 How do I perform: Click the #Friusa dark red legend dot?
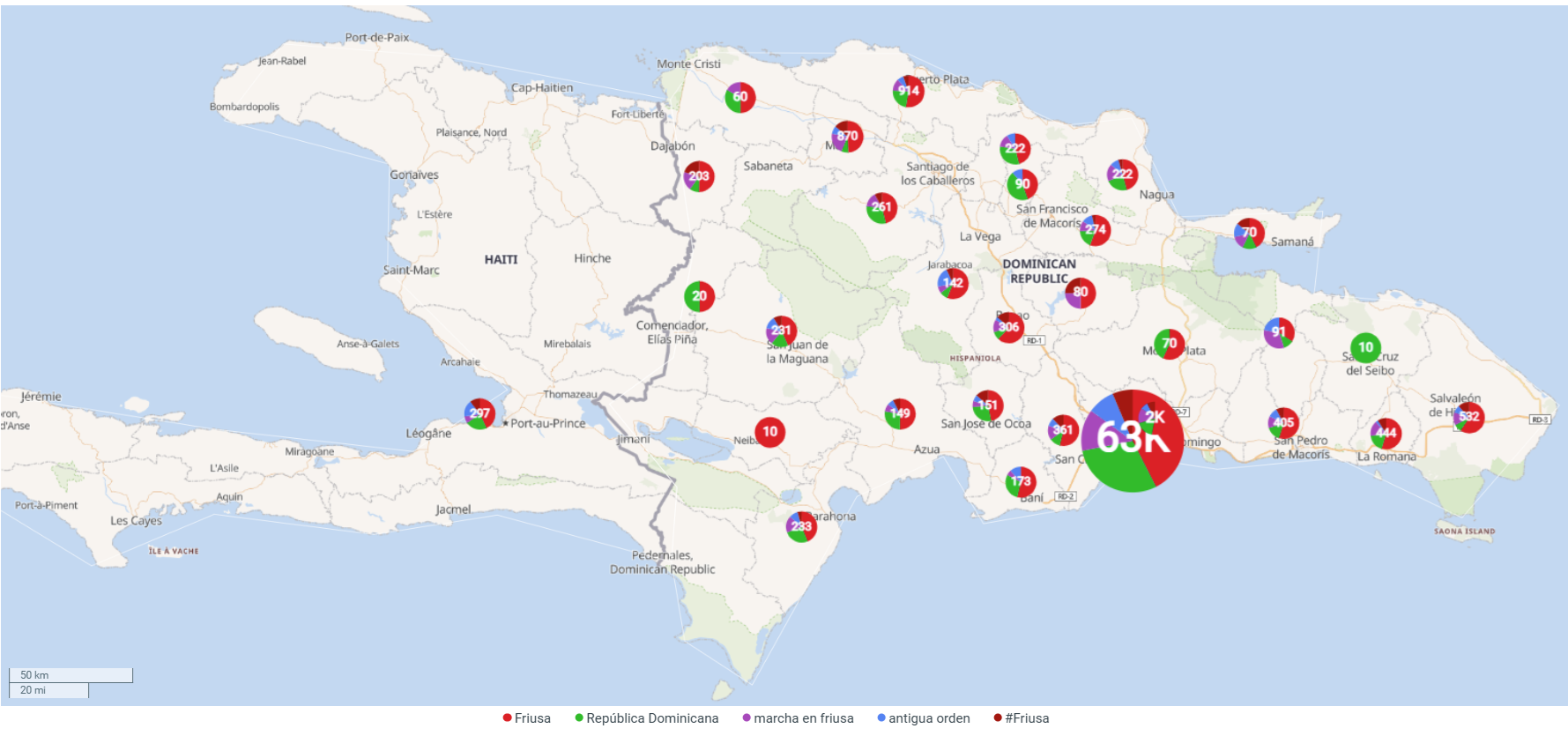998,718
